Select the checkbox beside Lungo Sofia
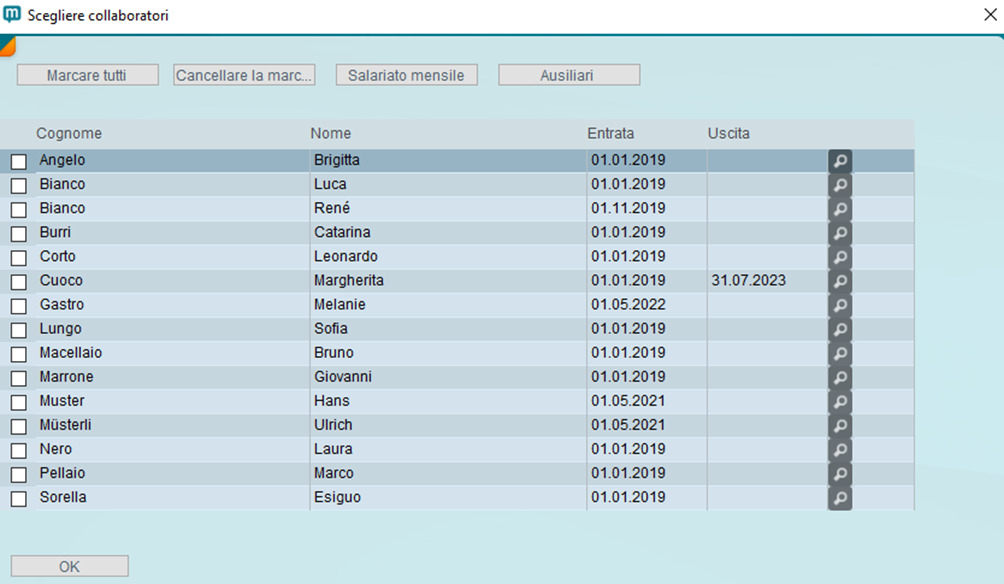This screenshot has width=1004, height=584. point(19,330)
